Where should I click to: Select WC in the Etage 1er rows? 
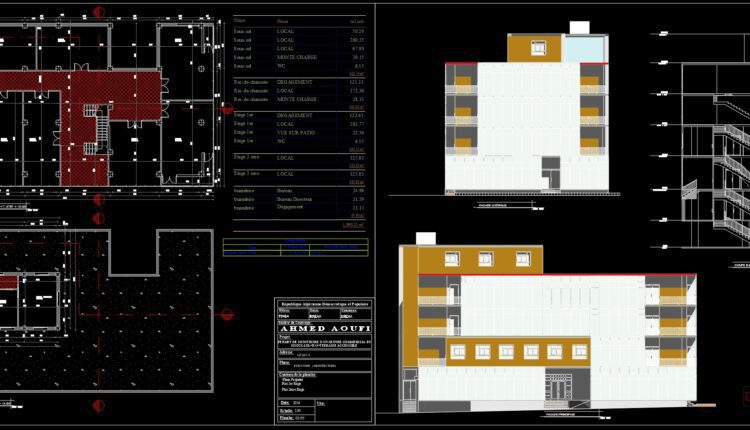tap(281, 142)
